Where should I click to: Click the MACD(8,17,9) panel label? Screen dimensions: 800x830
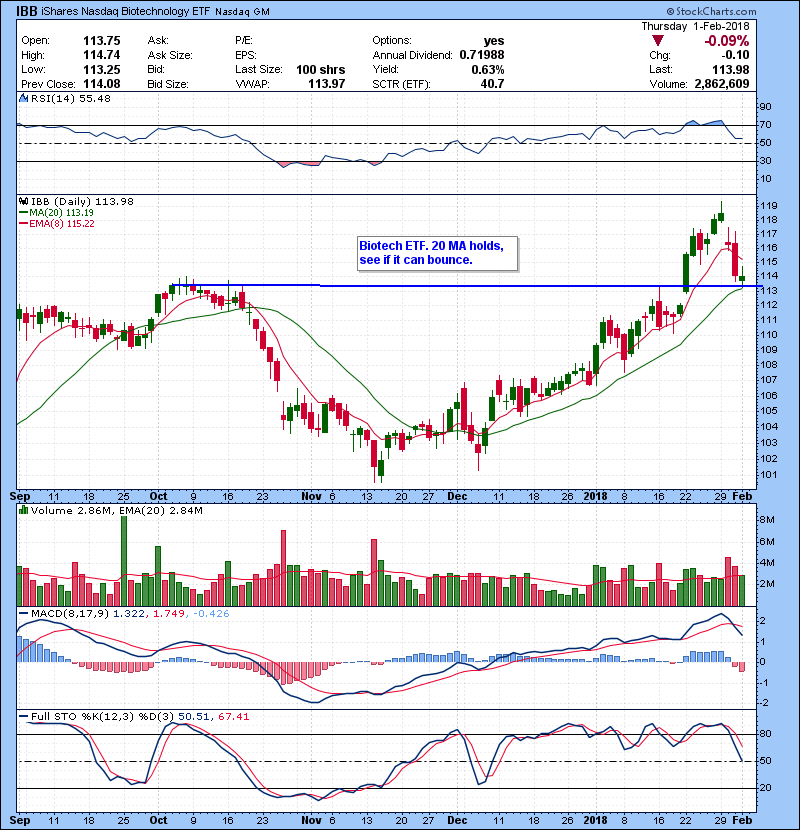click(70, 614)
